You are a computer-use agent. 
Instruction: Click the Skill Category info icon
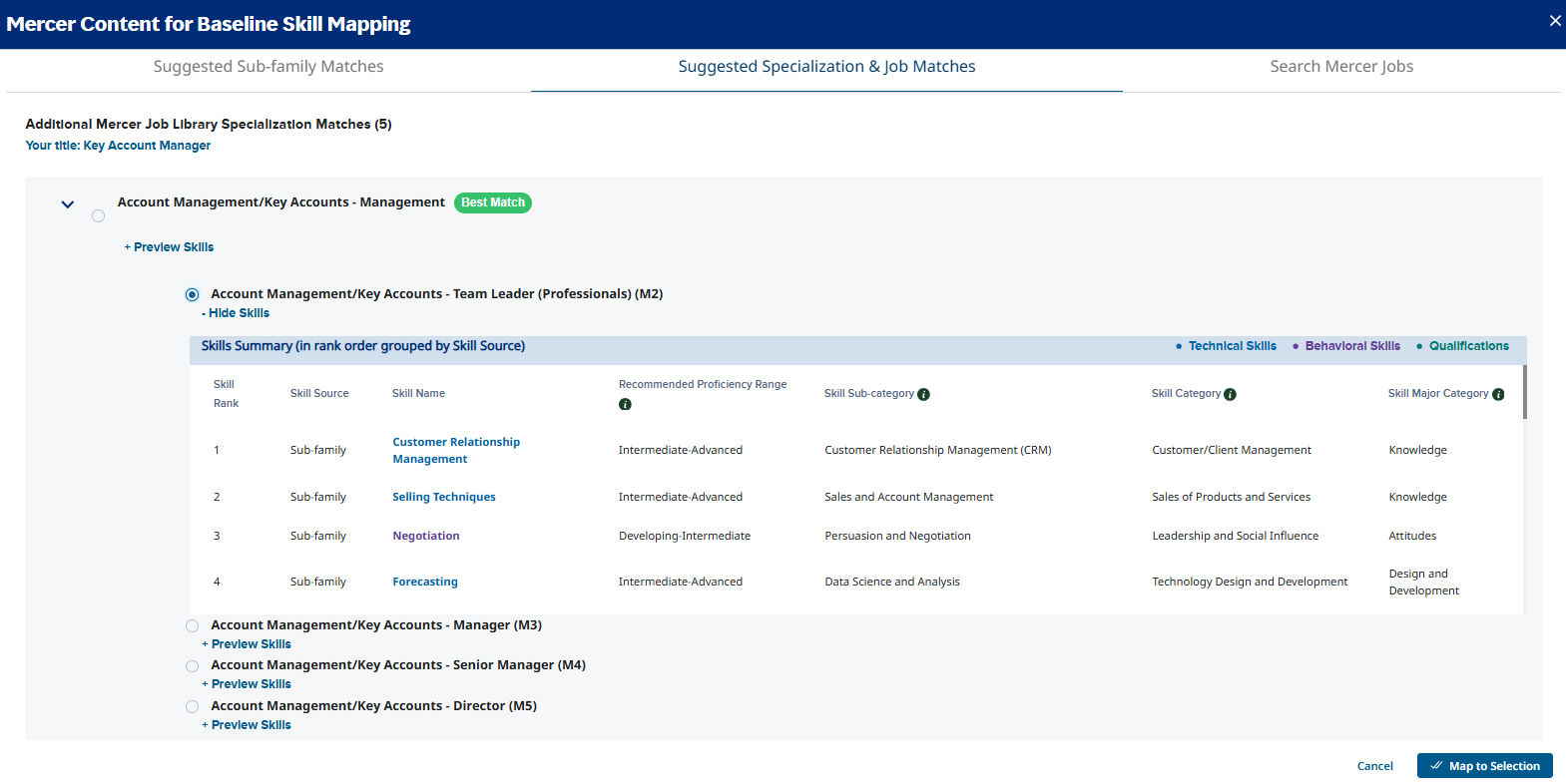click(1230, 394)
